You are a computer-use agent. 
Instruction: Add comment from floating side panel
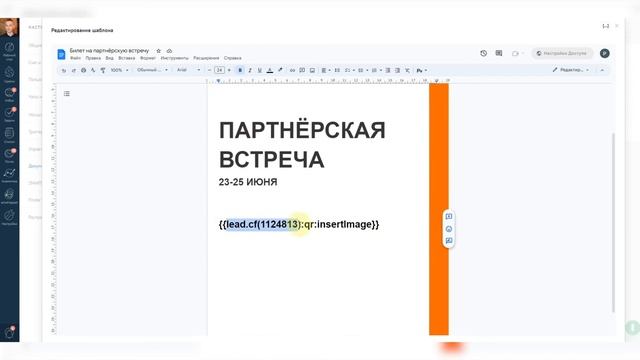449,216
